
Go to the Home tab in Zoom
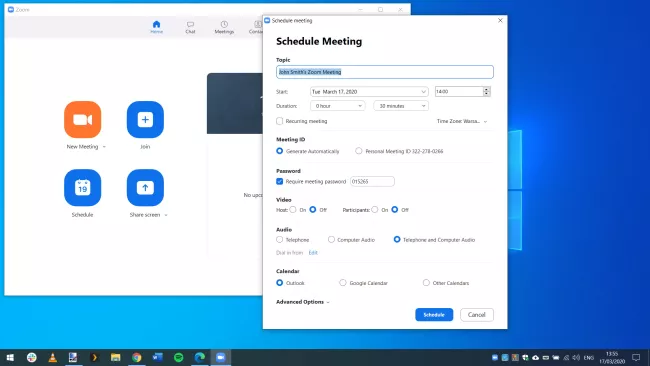156,27
